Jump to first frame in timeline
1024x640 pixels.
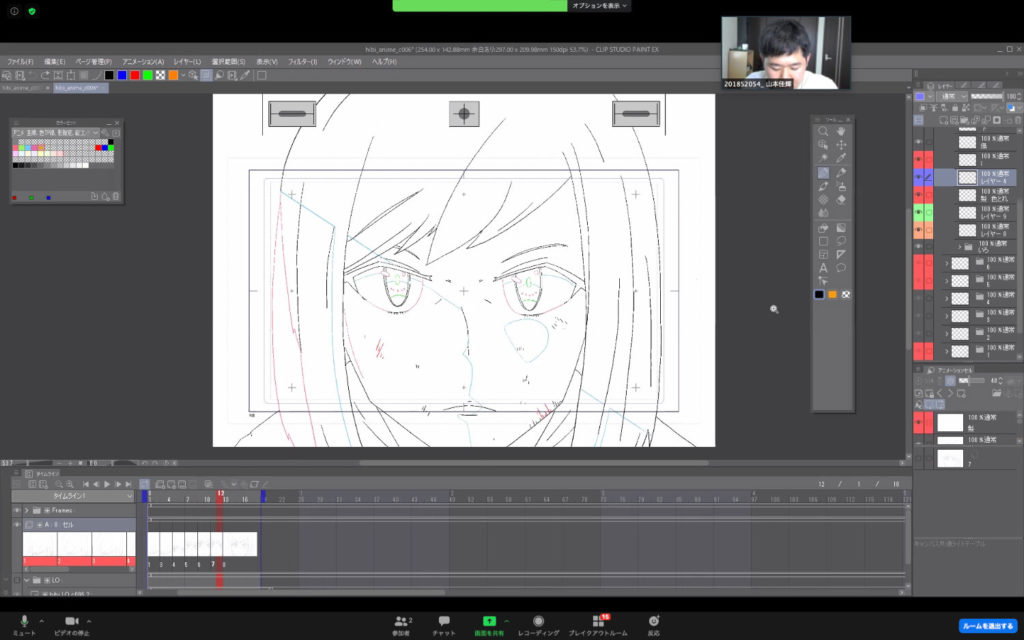86,484
